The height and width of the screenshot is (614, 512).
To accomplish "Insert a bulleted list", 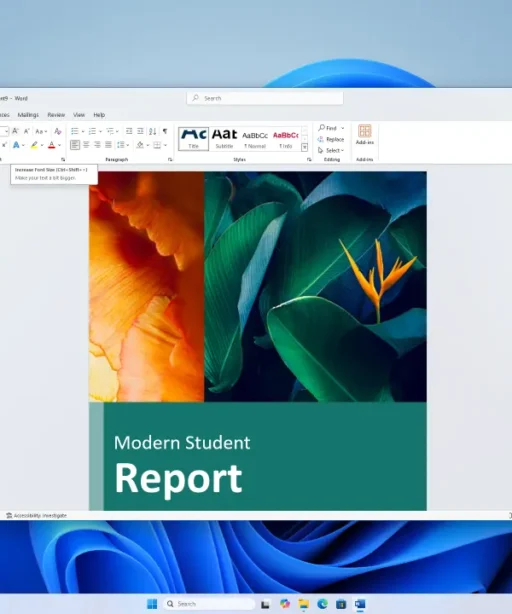I will click(x=75, y=131).
